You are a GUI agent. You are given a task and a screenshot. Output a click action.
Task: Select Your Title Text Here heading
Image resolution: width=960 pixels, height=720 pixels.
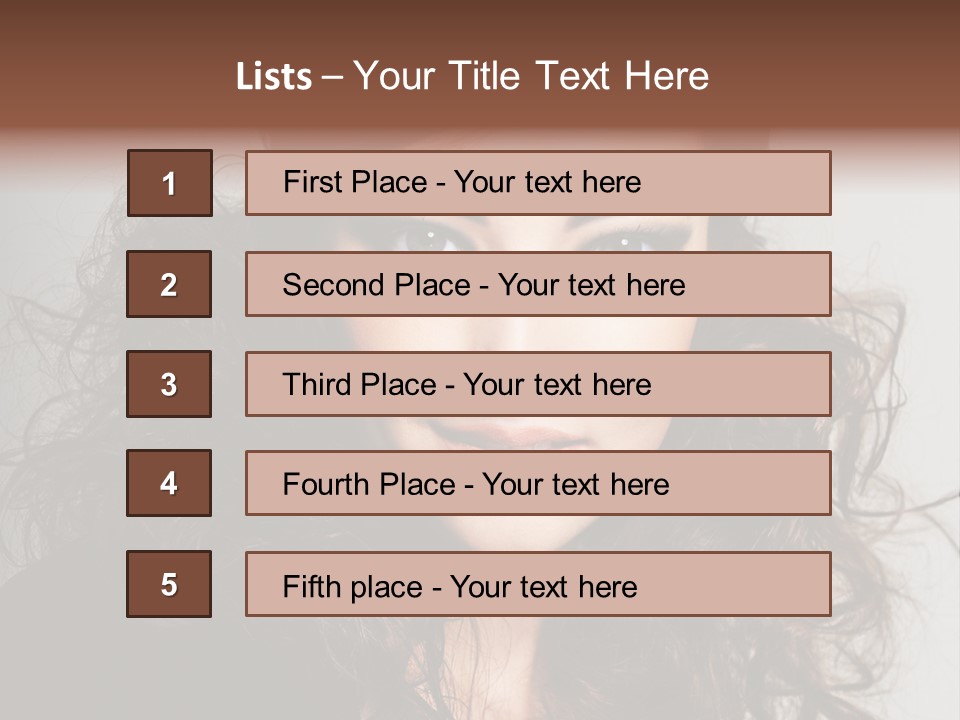531,76
